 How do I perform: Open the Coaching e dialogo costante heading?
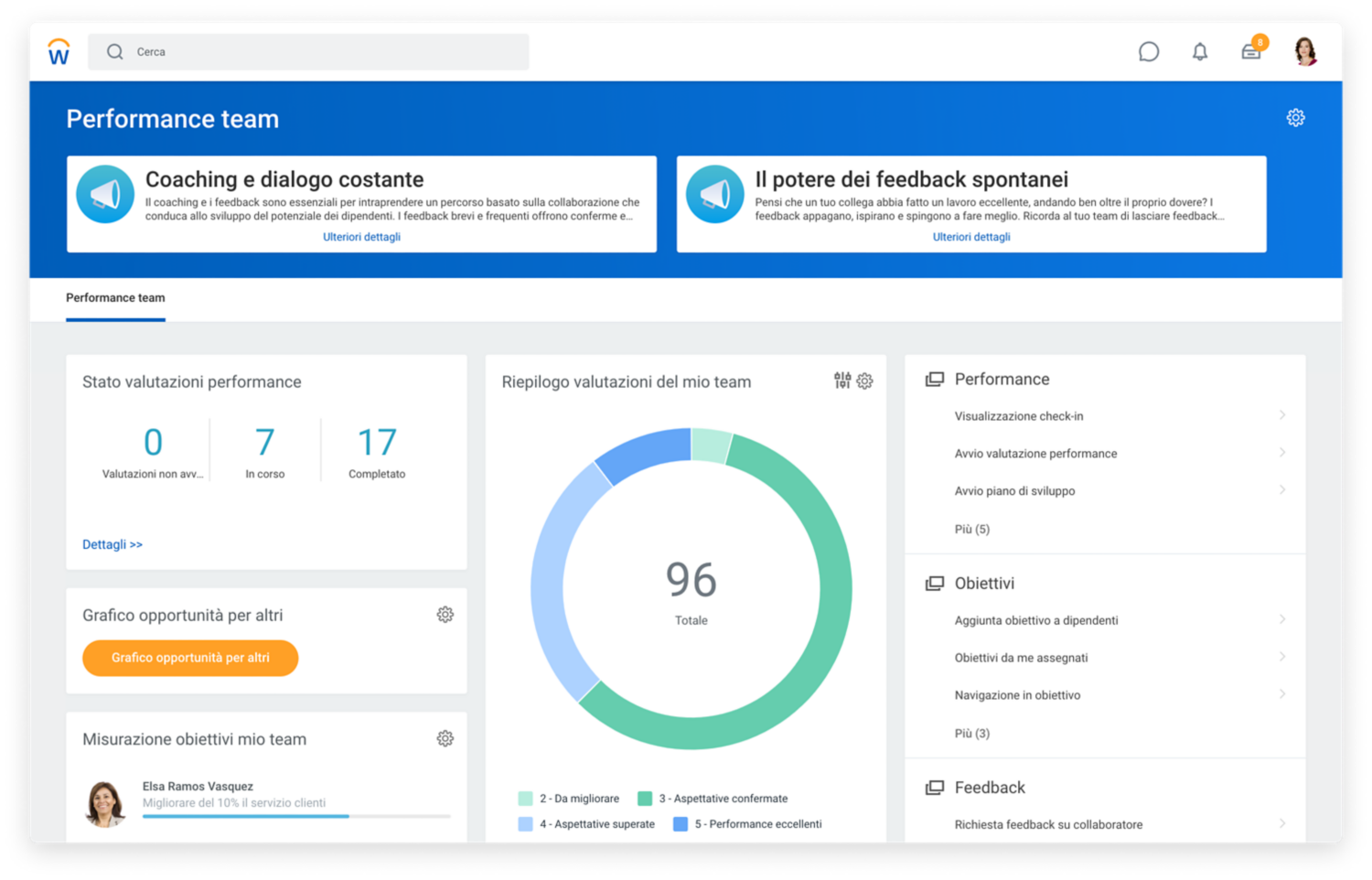pos(284,179)
